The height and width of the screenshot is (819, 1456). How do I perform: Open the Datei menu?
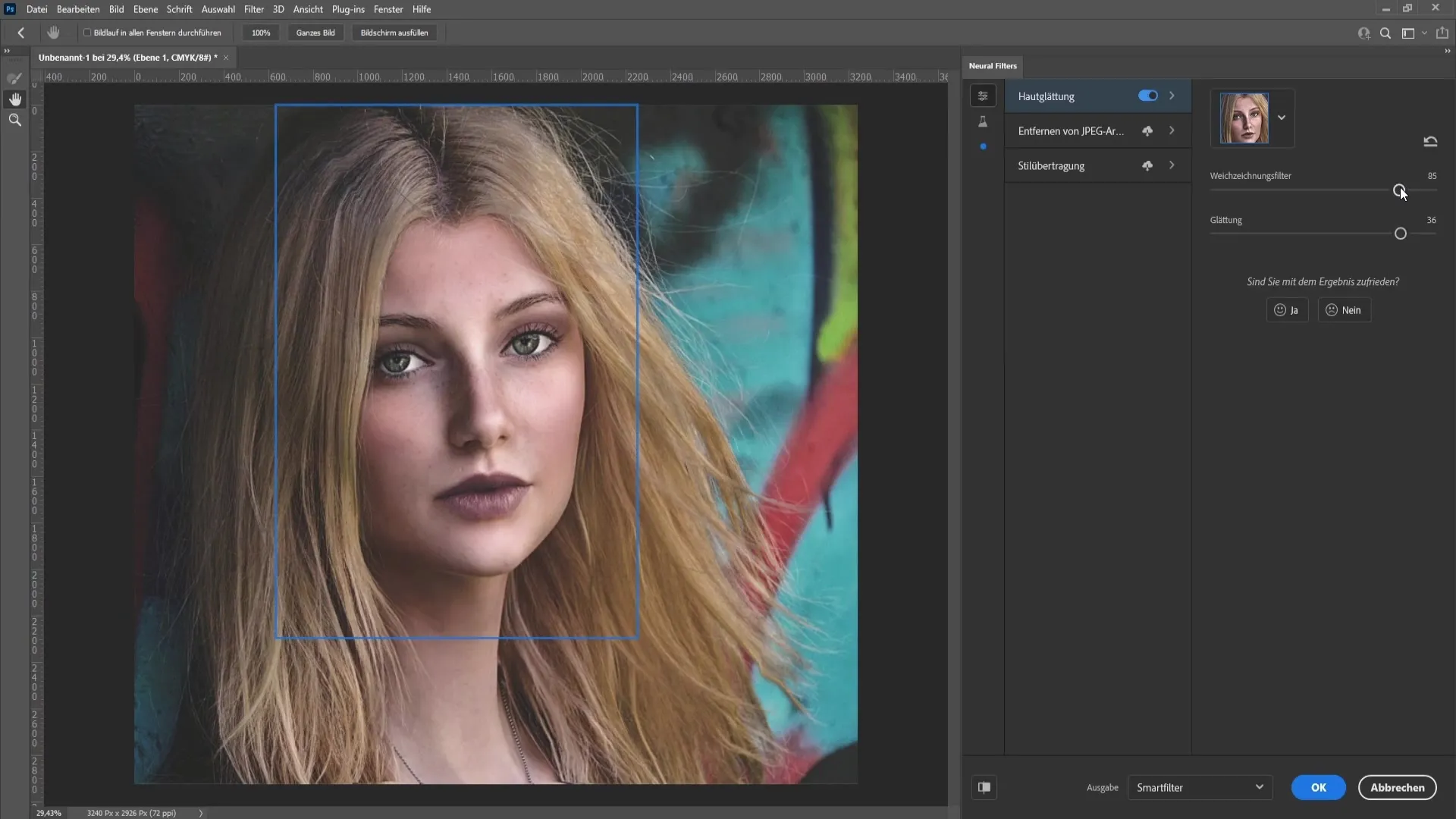tap(36, 9)
